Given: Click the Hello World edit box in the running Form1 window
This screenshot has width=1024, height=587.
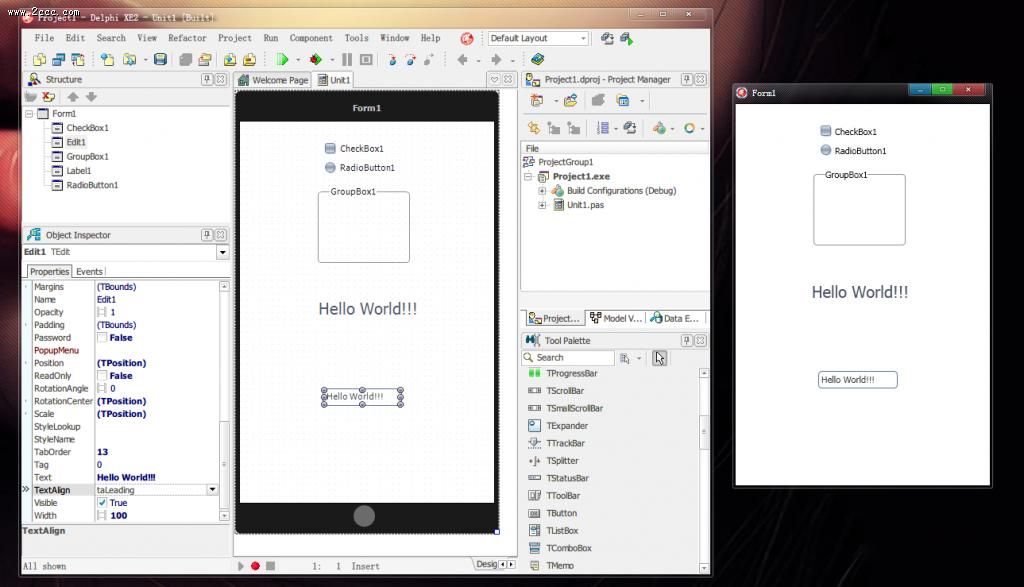Looking at the screenshot, I should pyautogui.click(x=857, y=379).
